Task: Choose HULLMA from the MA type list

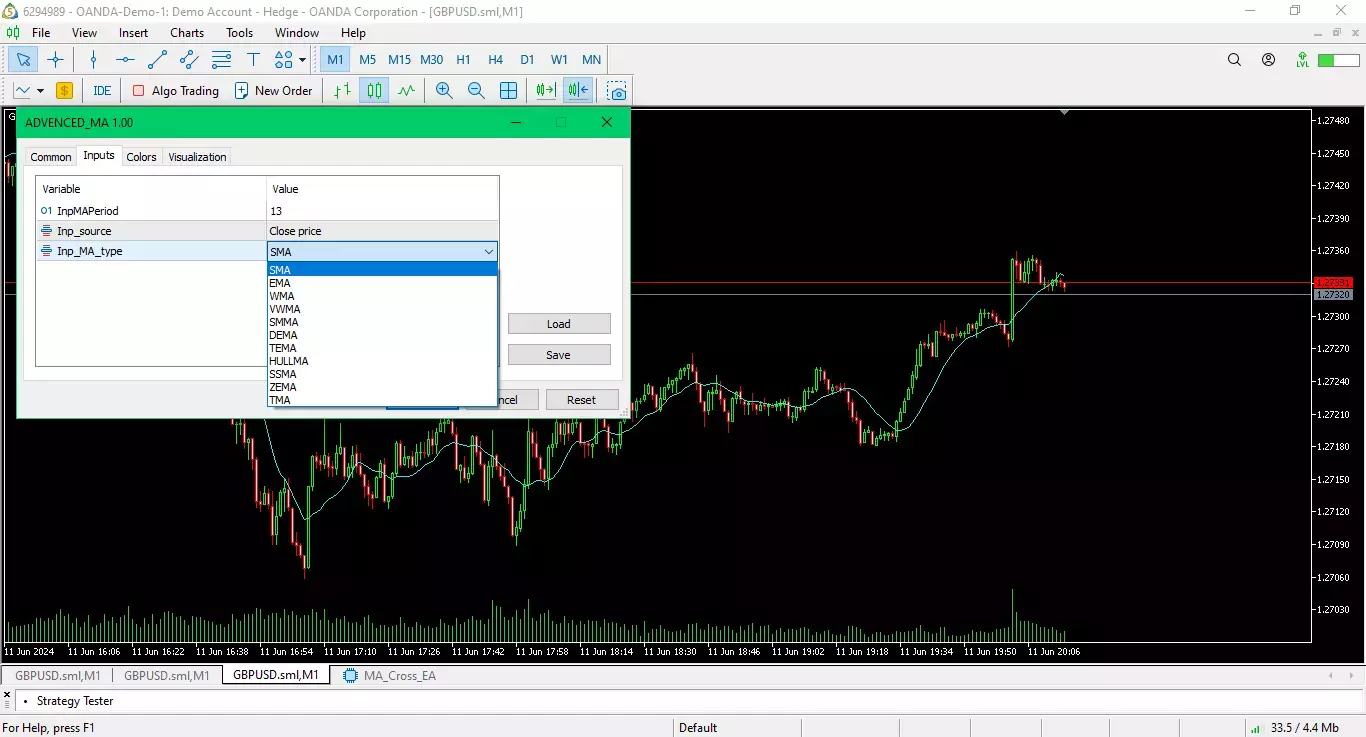Action: point(289,361)
